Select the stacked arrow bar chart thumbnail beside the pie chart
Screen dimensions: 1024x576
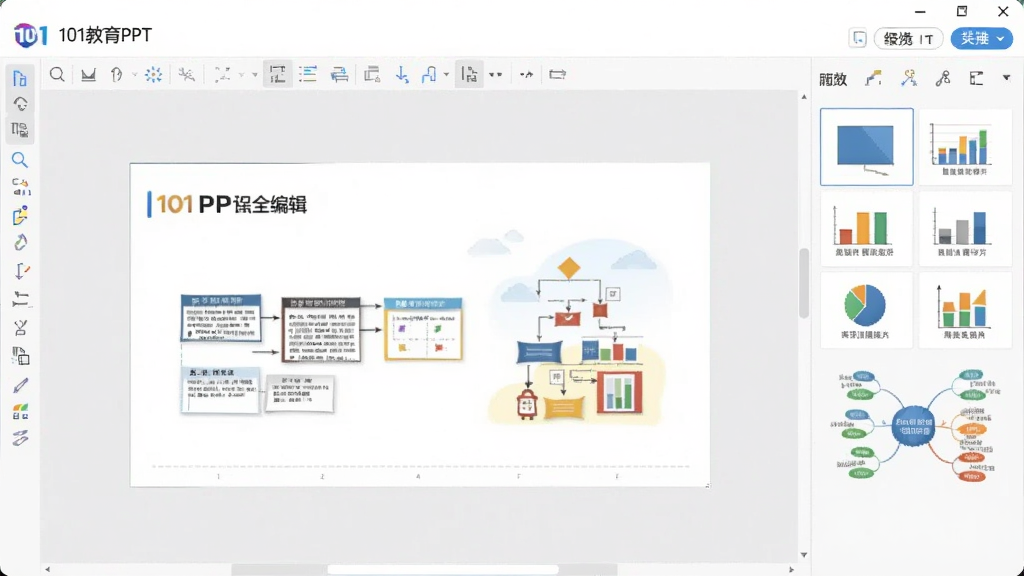(965, 310)
